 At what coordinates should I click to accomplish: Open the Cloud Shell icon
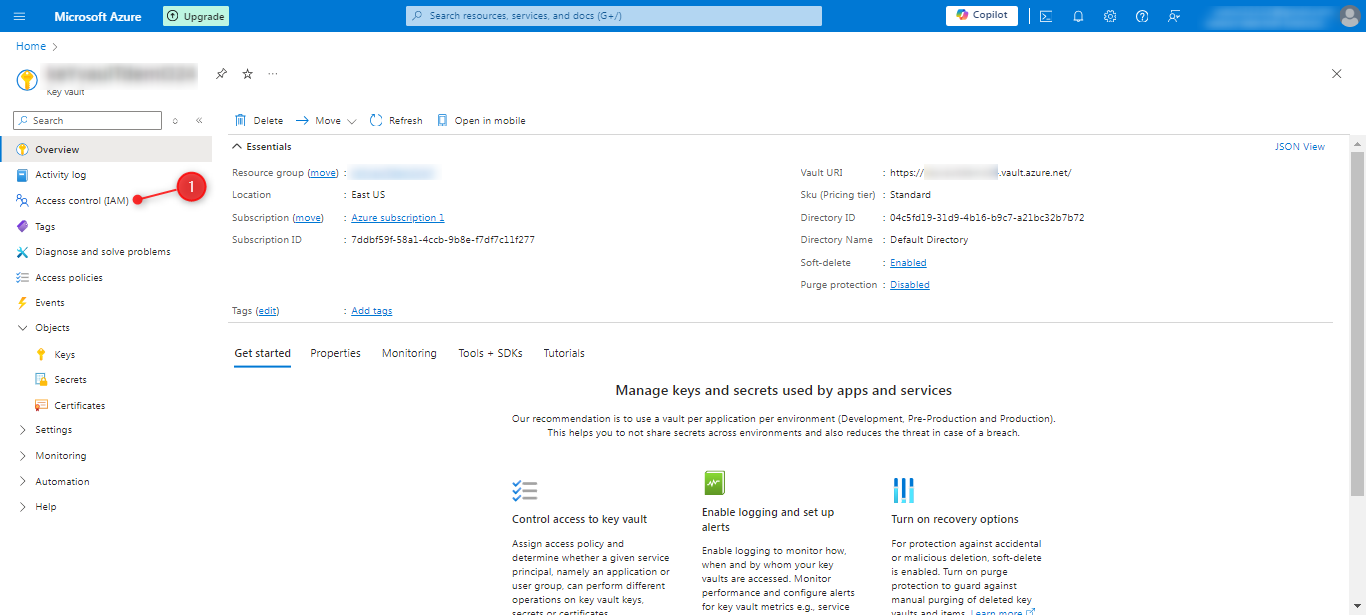click(x=1045, y=16)
